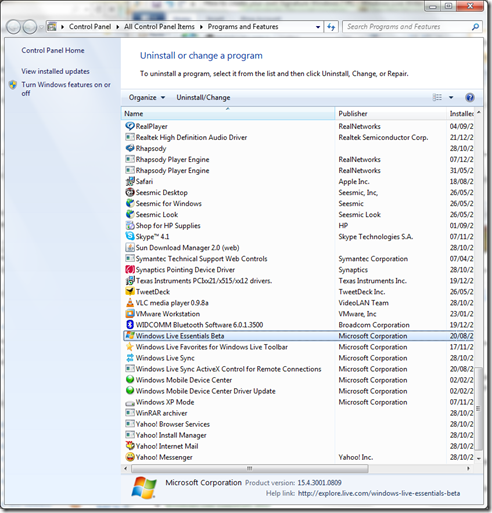Click the Shop for HP Supplies icon
This screenshot has width=492, height=513.
tap(130, 225)
